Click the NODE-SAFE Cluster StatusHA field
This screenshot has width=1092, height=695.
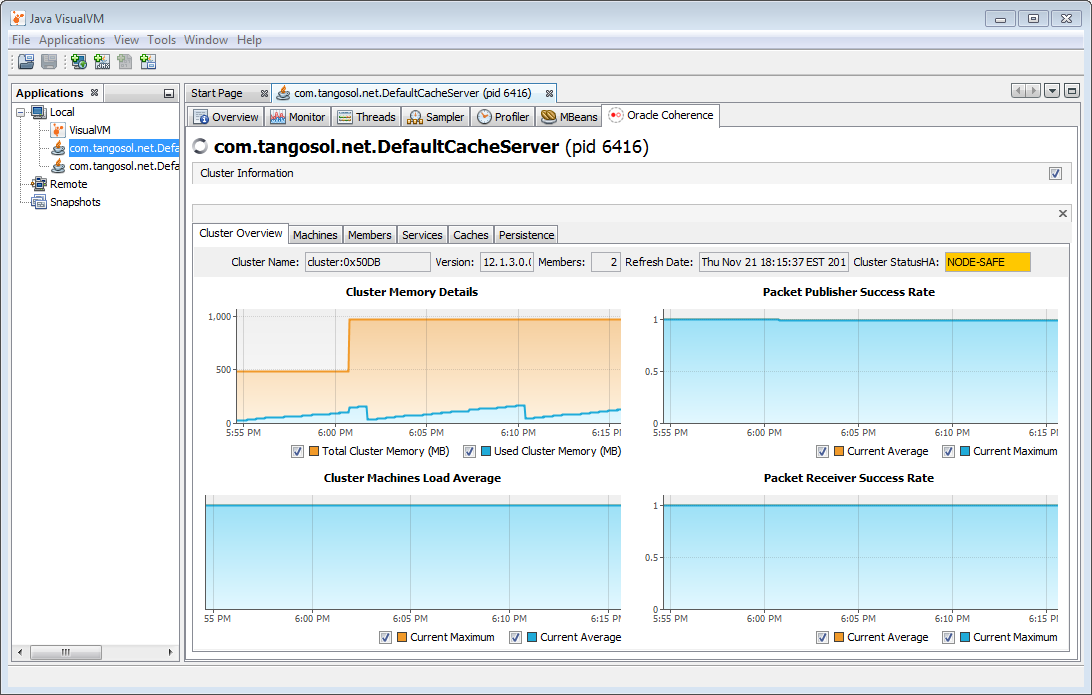988,262
